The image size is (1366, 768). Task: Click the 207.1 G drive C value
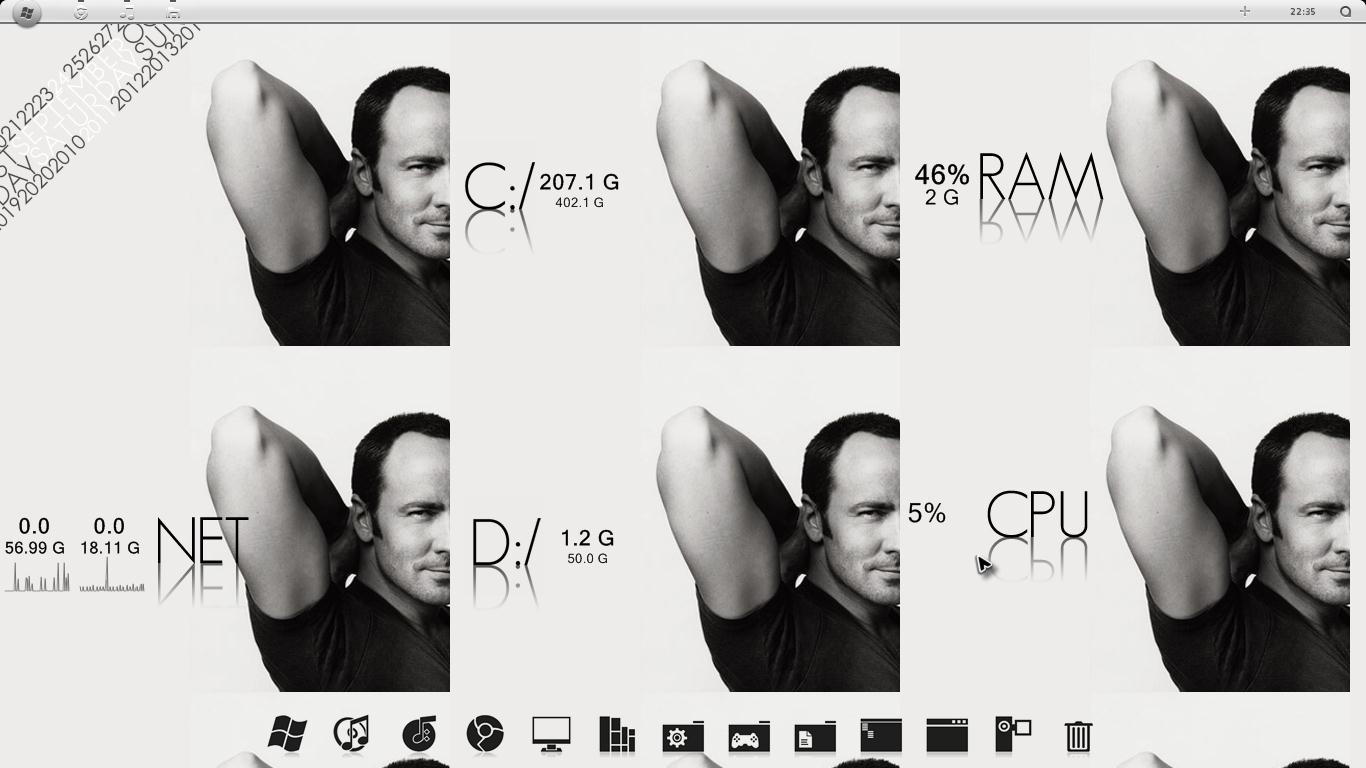click(579, 182)
